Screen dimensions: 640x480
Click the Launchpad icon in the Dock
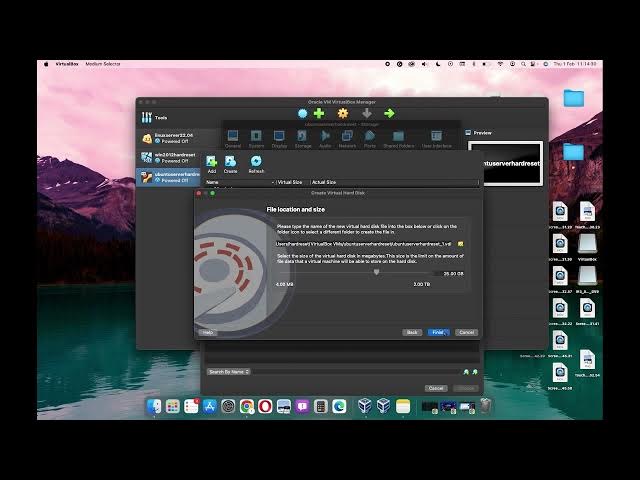(173, 406)
